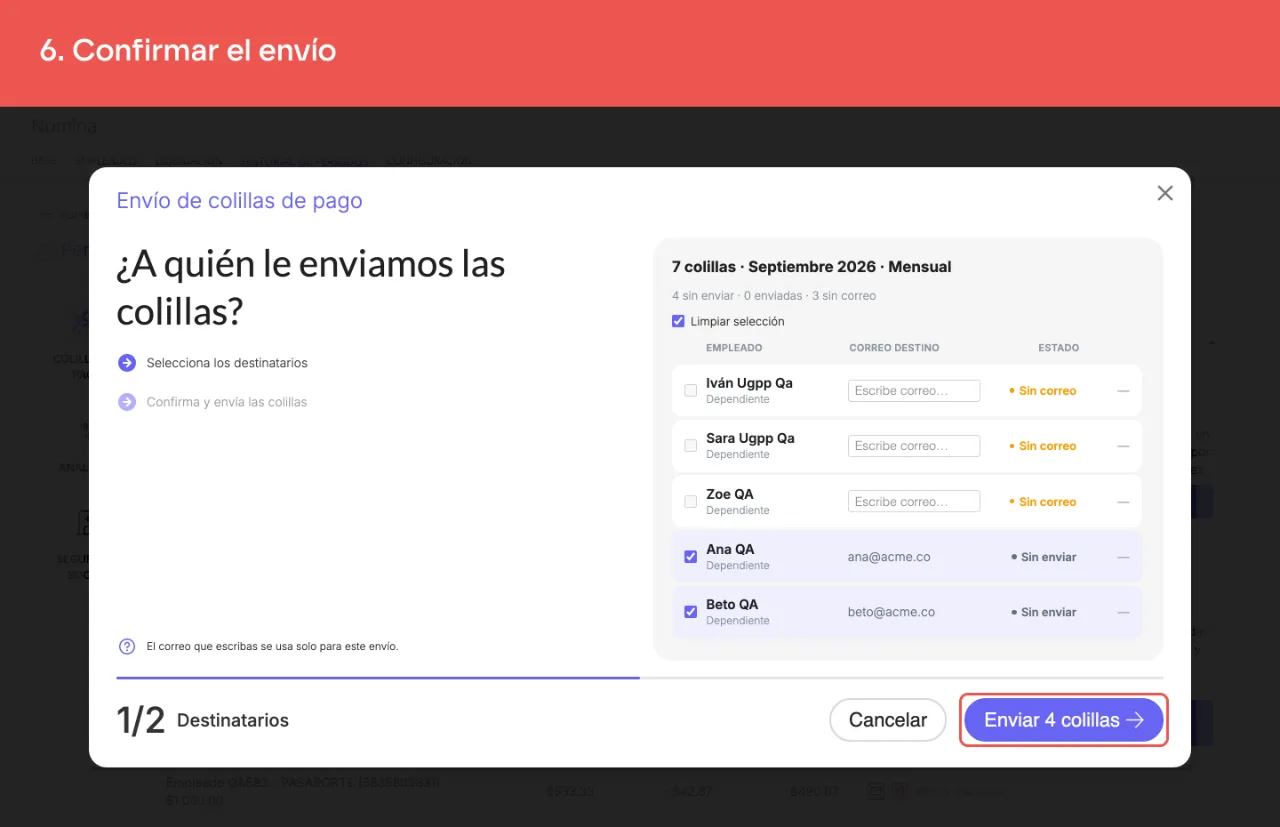This screenshot has width=1280, height=827.
Task: Click the CORREO DESTINO column header
Action: (x=894, y=348)
